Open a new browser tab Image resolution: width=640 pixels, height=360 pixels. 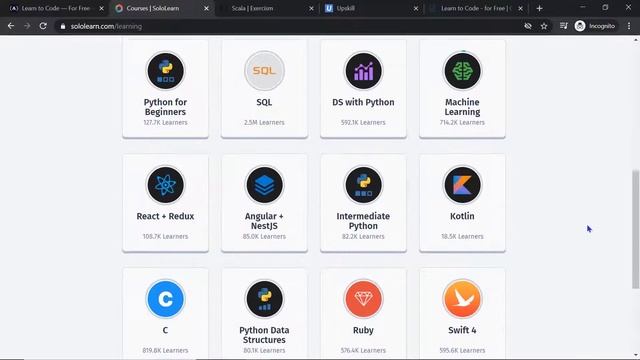[539, 8]
